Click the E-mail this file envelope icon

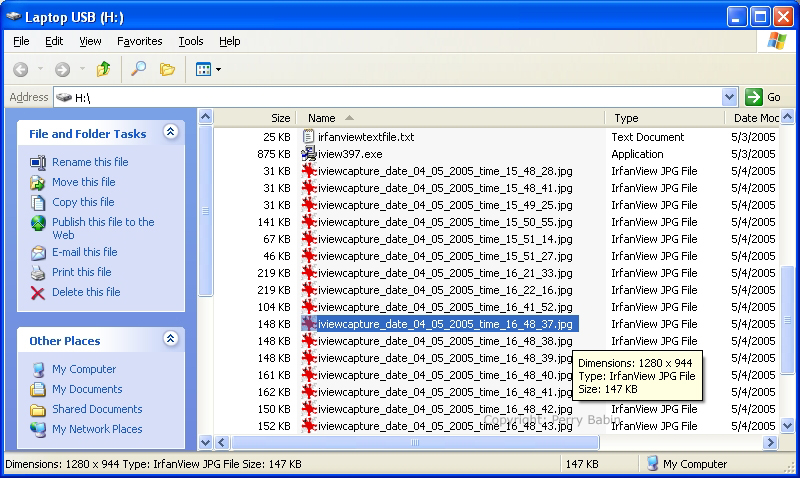click(38, 253)
